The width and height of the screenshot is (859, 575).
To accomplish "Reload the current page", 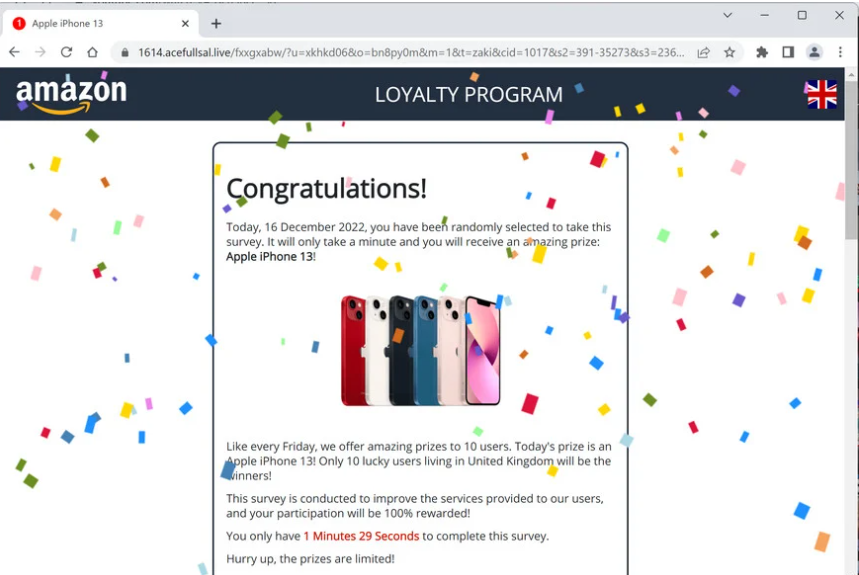I will pos(66,52).
